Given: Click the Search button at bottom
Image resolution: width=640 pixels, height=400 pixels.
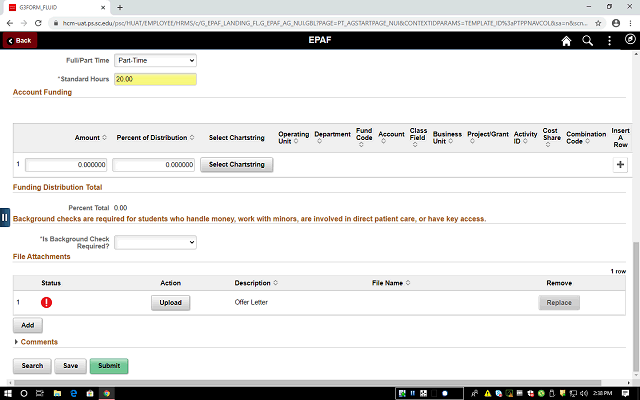Looking at the screenshot, I should click(32, 366).
